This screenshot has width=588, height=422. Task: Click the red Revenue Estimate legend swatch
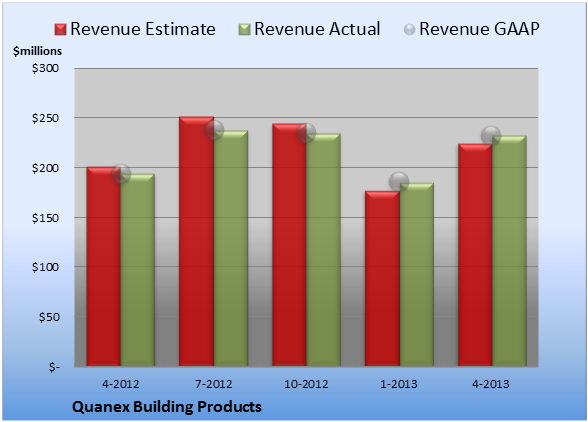click(60, 30)
